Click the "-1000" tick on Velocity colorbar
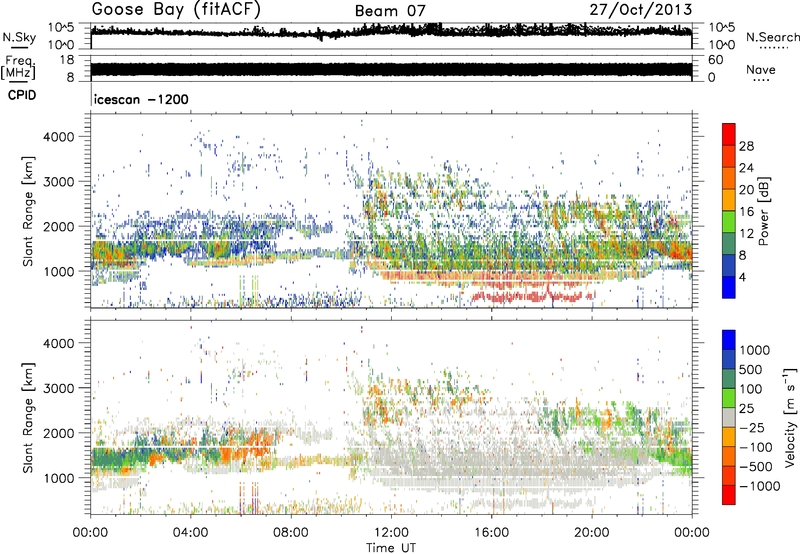Image resolution: width=800 pixels, height=554 pixels. point(760,486)
